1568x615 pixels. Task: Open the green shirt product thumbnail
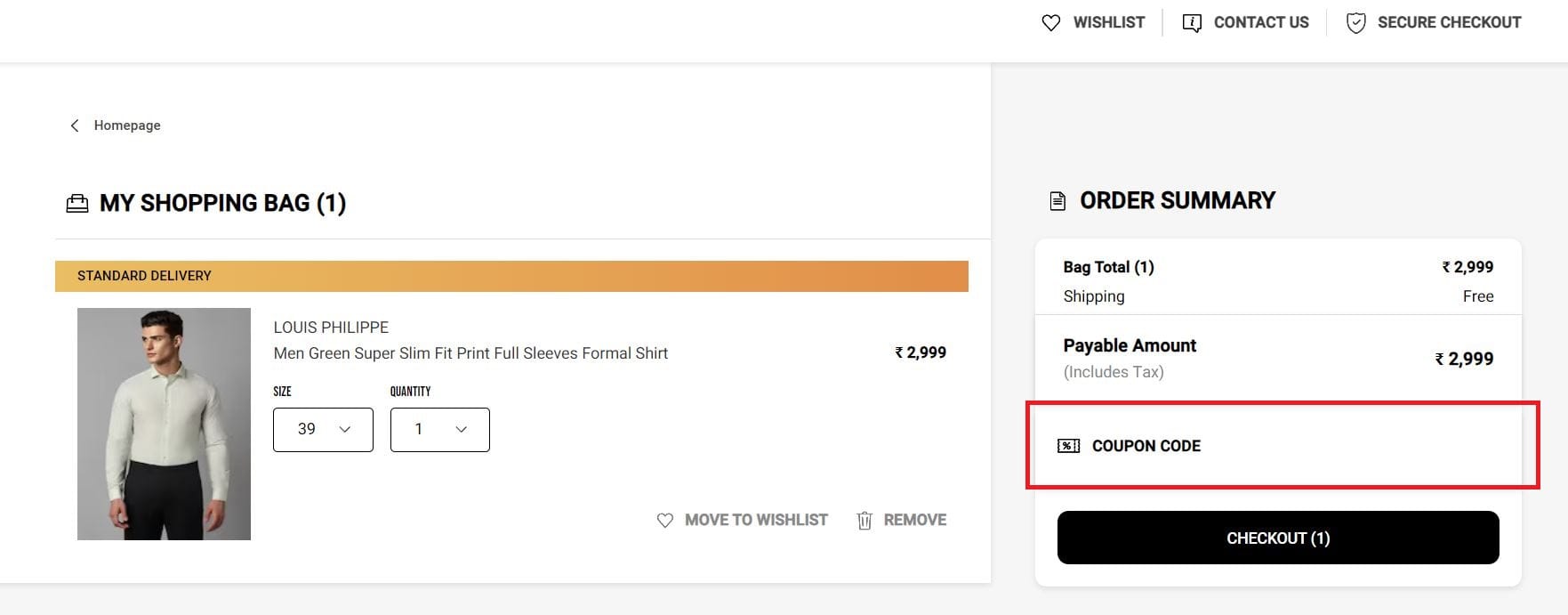point(164,424)
